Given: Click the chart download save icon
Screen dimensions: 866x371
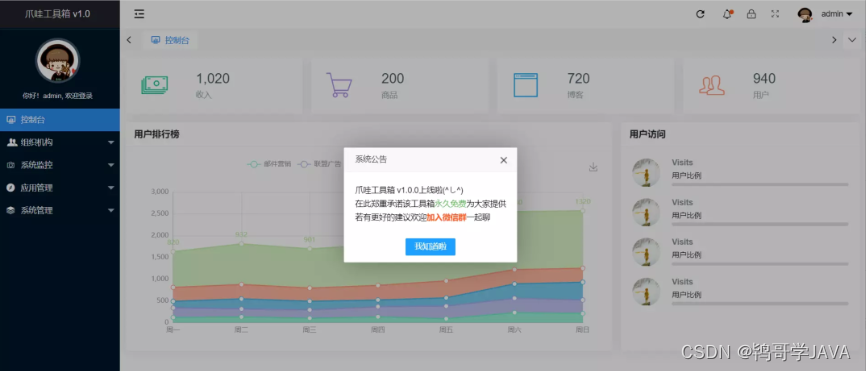Looking at the screenshot, I should coord(593,167).
